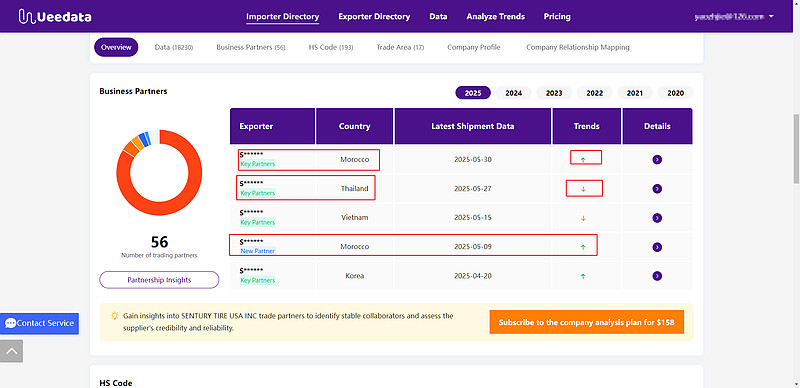Open details arrow for Vietnam row
The height and width of the screenshot is (388, 800).
(x=657, y=218)
